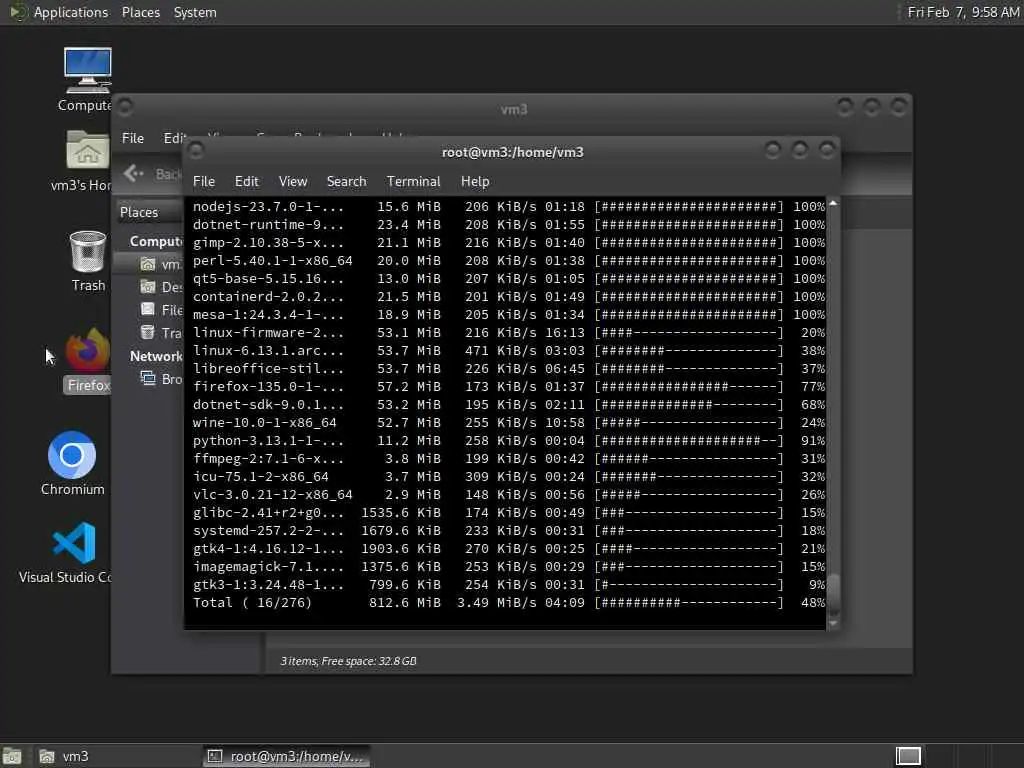Open the terminal Help menu
Viewport: 1024px width, 768px height.
click(x=475, y=181)
